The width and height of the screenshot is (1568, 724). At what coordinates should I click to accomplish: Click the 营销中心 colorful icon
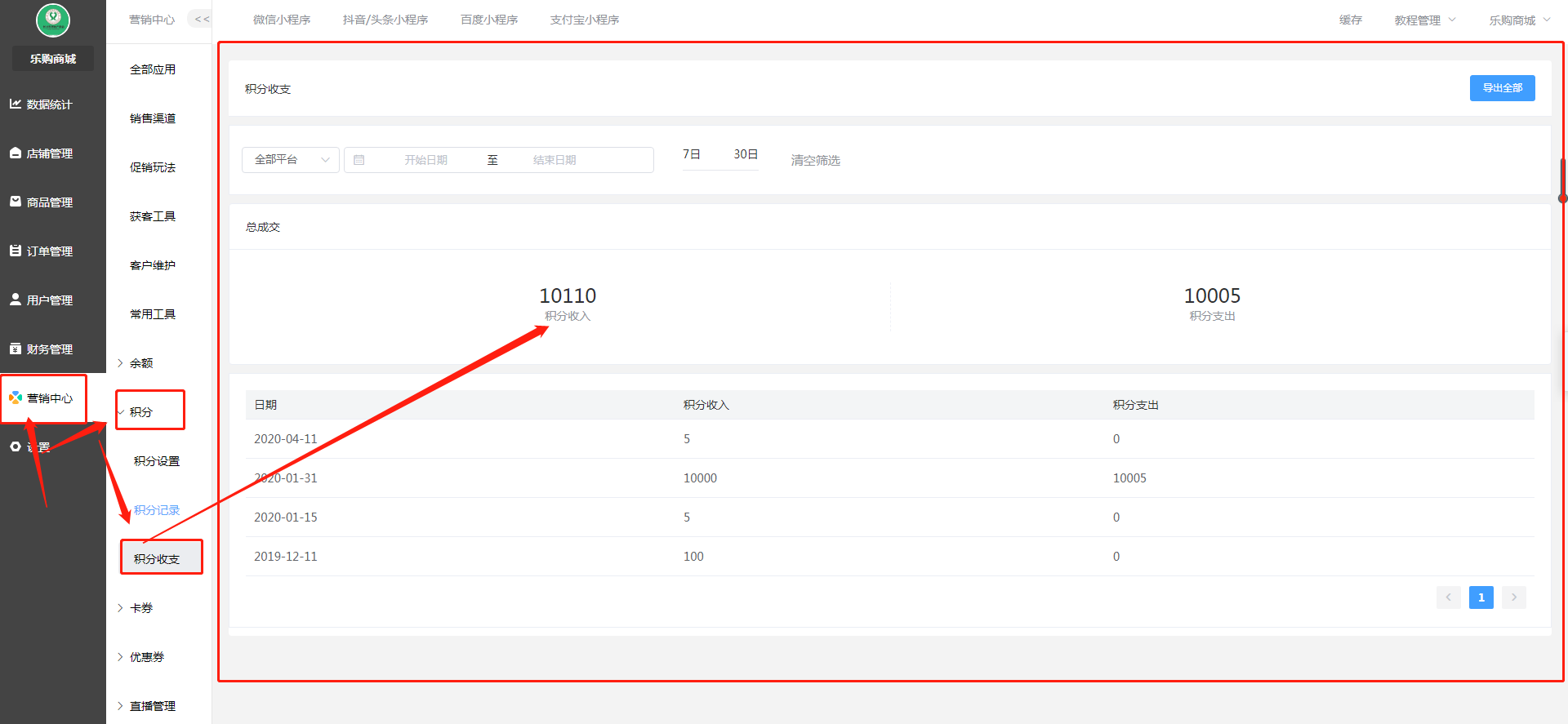[x=16, y=398]
